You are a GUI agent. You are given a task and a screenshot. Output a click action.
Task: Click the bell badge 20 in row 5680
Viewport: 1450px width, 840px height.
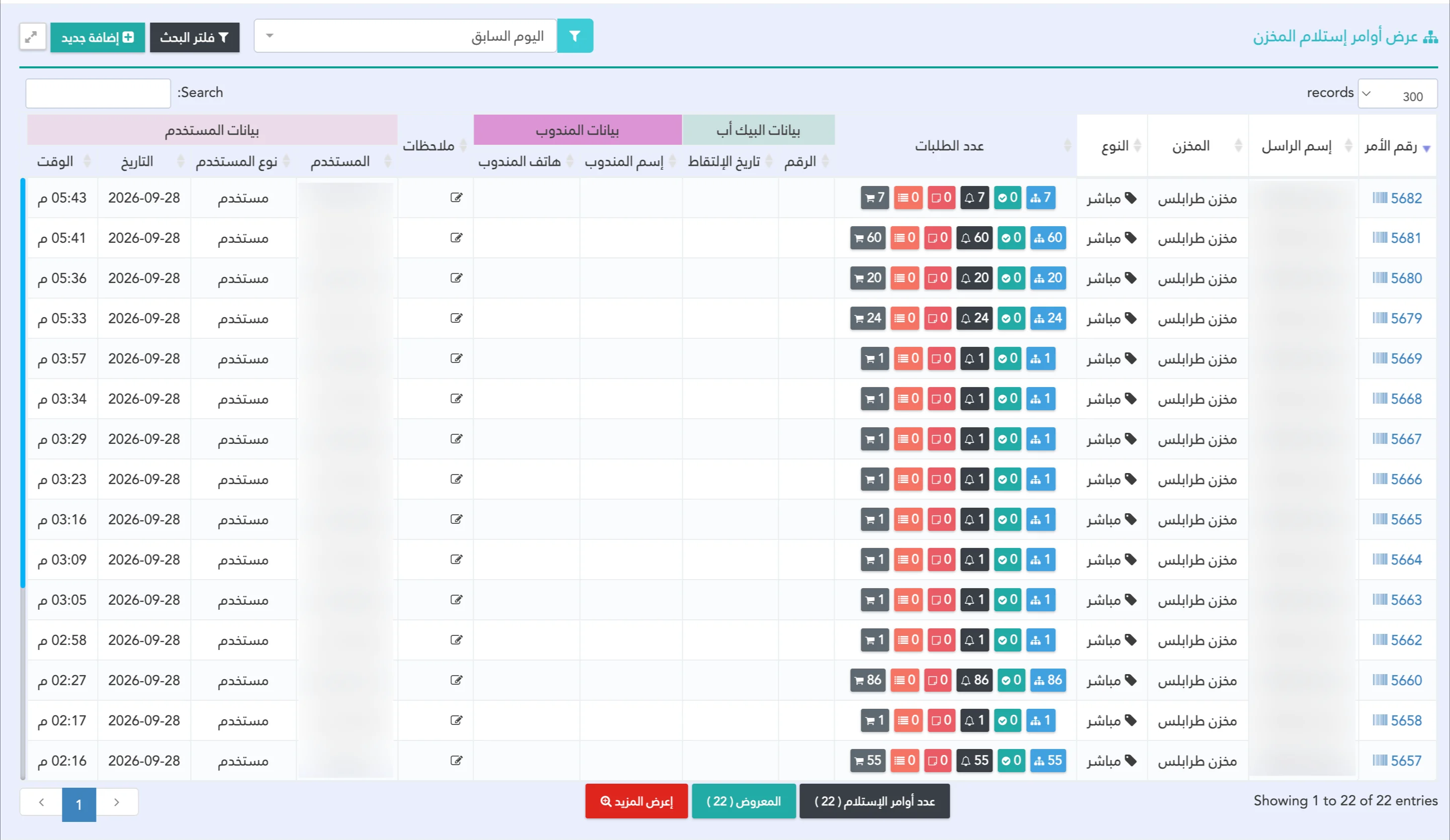[x=975, y=278]
